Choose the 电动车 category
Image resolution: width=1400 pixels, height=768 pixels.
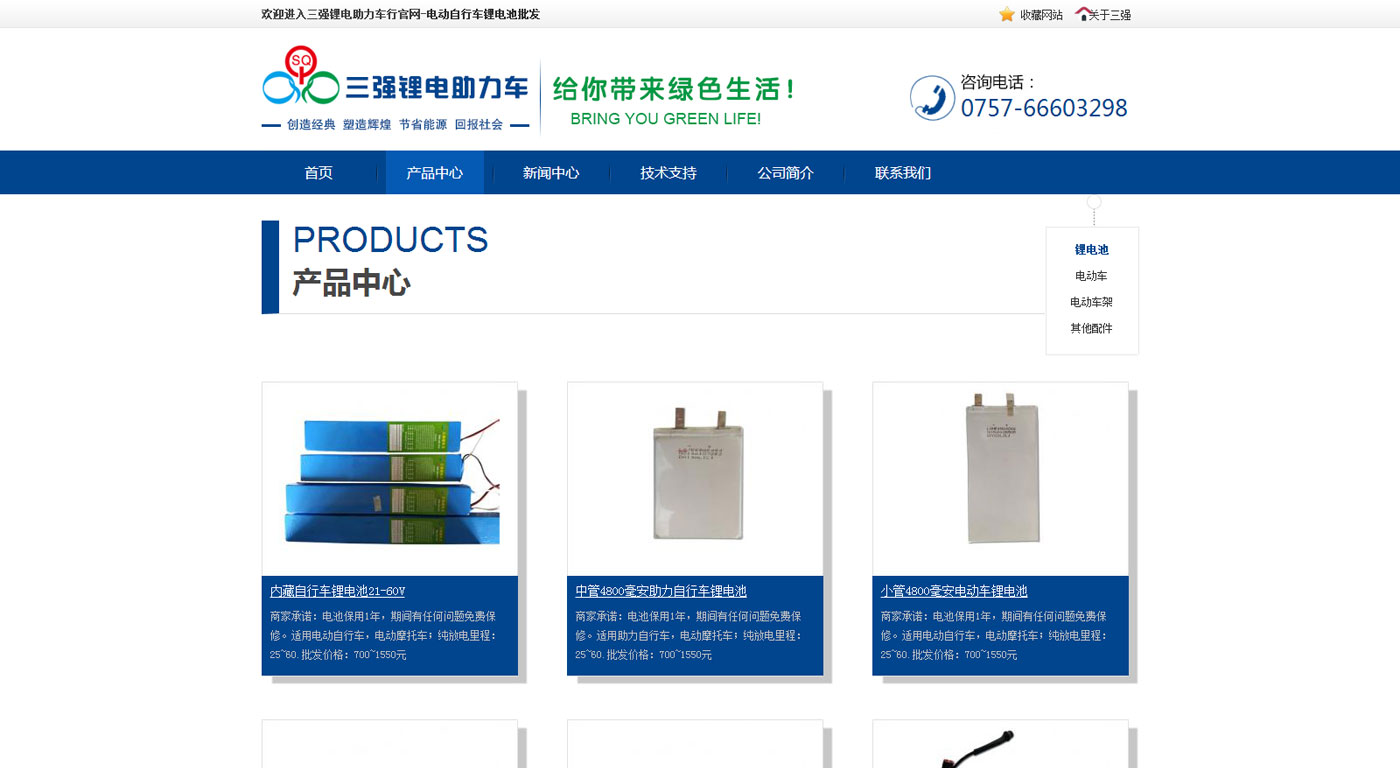(x=1092, y=276)
